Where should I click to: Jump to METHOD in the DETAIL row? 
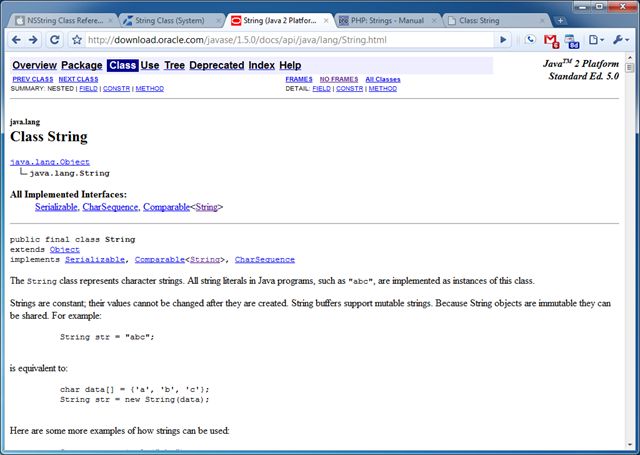[x=383, y=89]
